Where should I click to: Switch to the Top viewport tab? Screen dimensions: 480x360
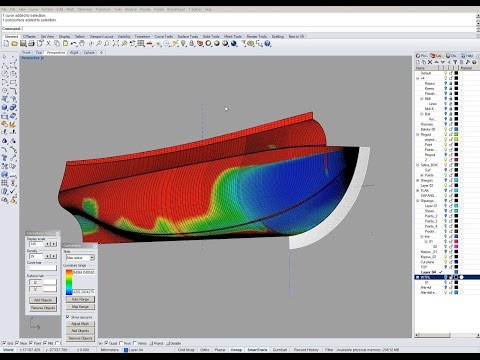click(39, 53)
